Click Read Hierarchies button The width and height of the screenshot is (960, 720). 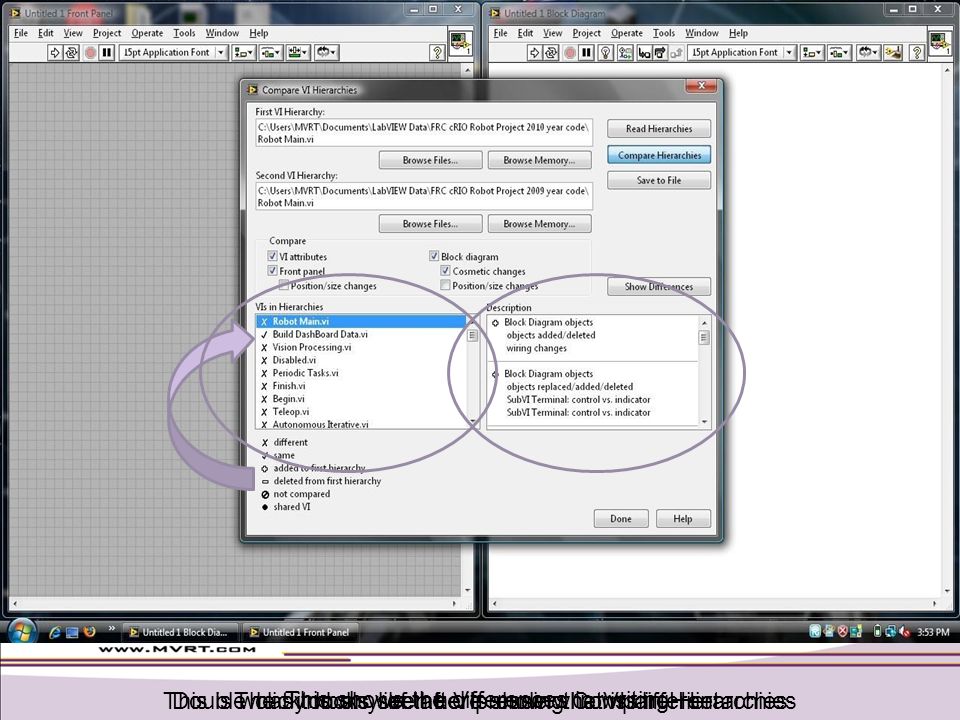[659, 129]
